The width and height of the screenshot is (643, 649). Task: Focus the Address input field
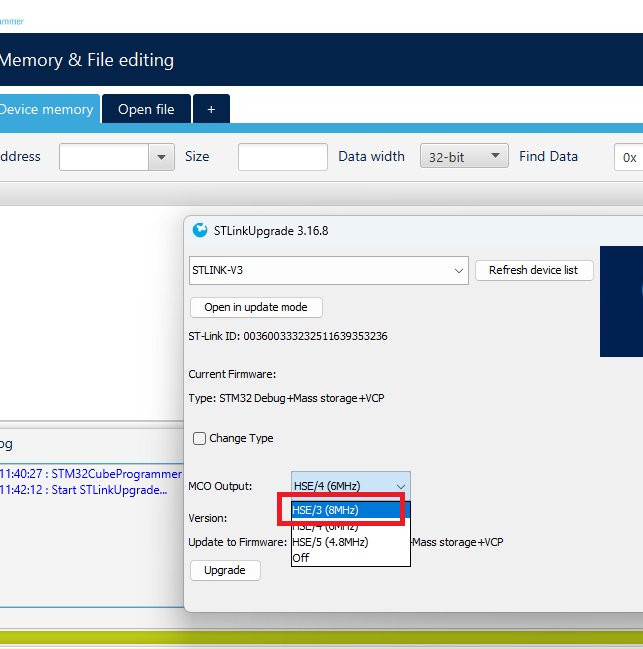(104, 157)
